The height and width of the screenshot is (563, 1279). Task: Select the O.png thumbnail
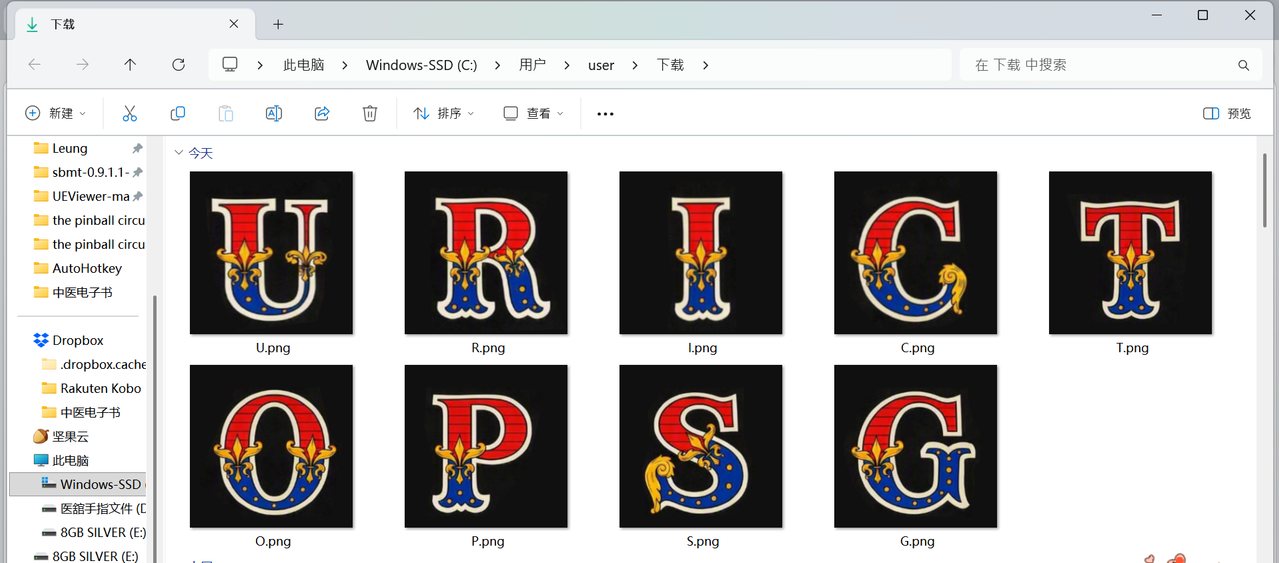[x=271, y=446]
